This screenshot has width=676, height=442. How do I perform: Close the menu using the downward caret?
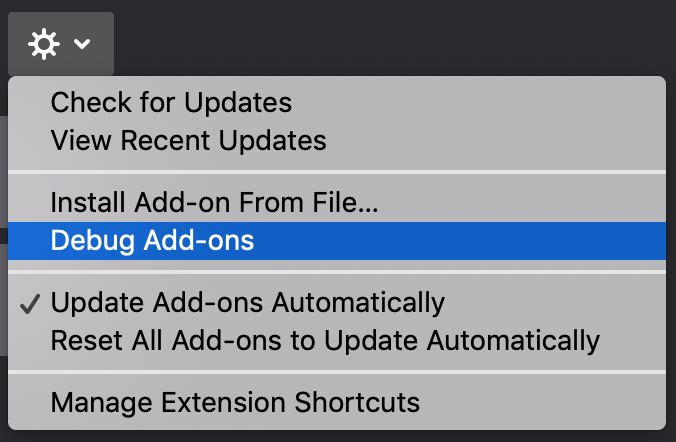81,44
